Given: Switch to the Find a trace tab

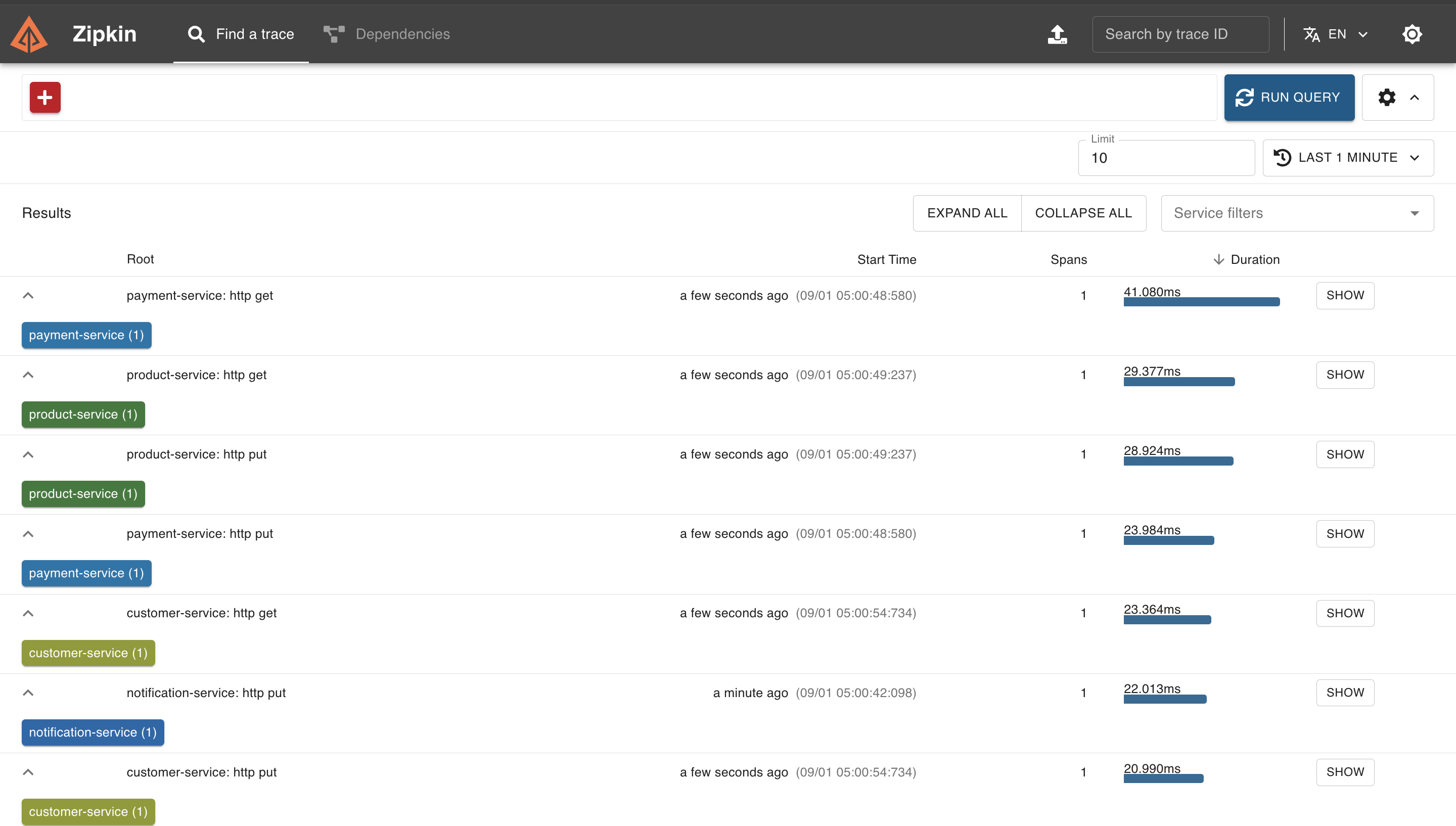Looking at the screenshot, I should click(241, 34).
